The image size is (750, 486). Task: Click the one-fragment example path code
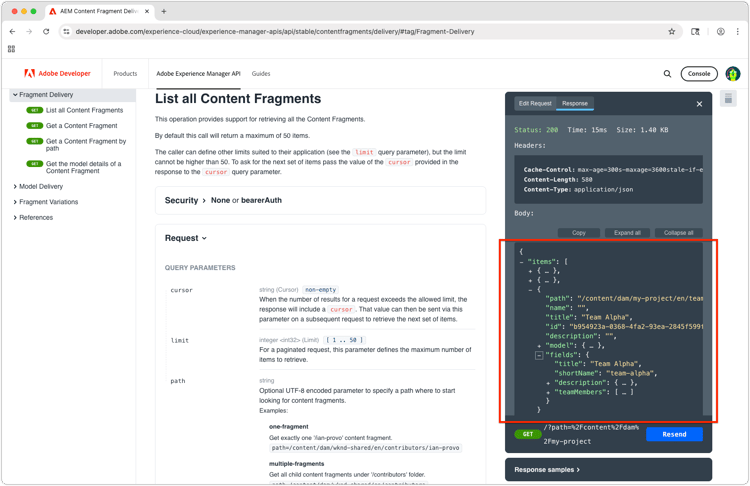point(365,448)
